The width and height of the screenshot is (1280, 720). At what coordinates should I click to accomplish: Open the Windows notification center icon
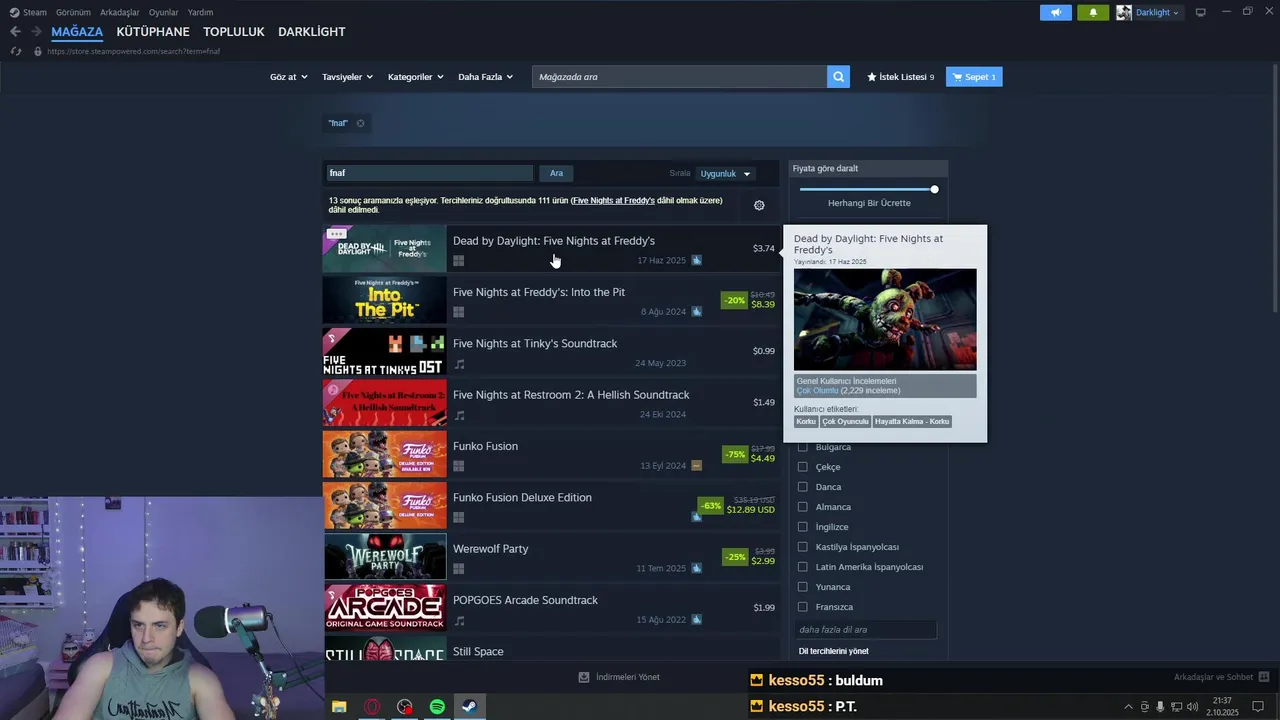pos(1258,707)
